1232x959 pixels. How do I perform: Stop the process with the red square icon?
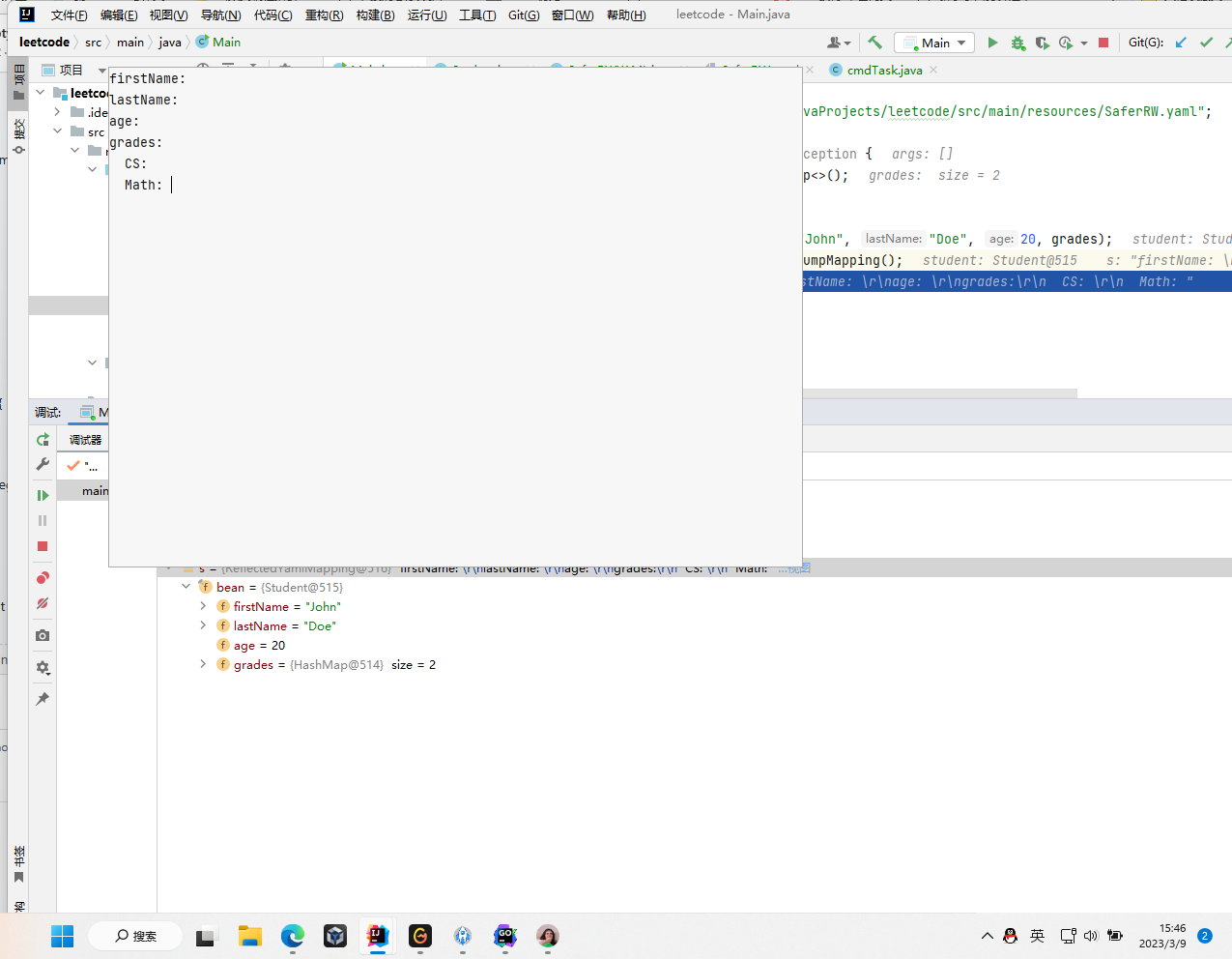coord(1103,43)
